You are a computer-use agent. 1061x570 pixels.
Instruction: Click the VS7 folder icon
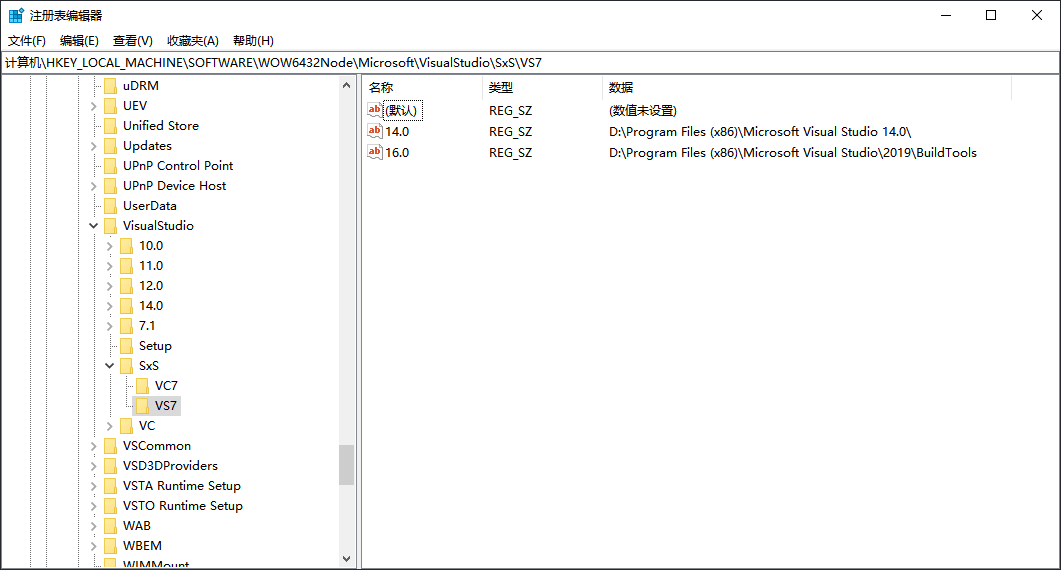[142, 405]
